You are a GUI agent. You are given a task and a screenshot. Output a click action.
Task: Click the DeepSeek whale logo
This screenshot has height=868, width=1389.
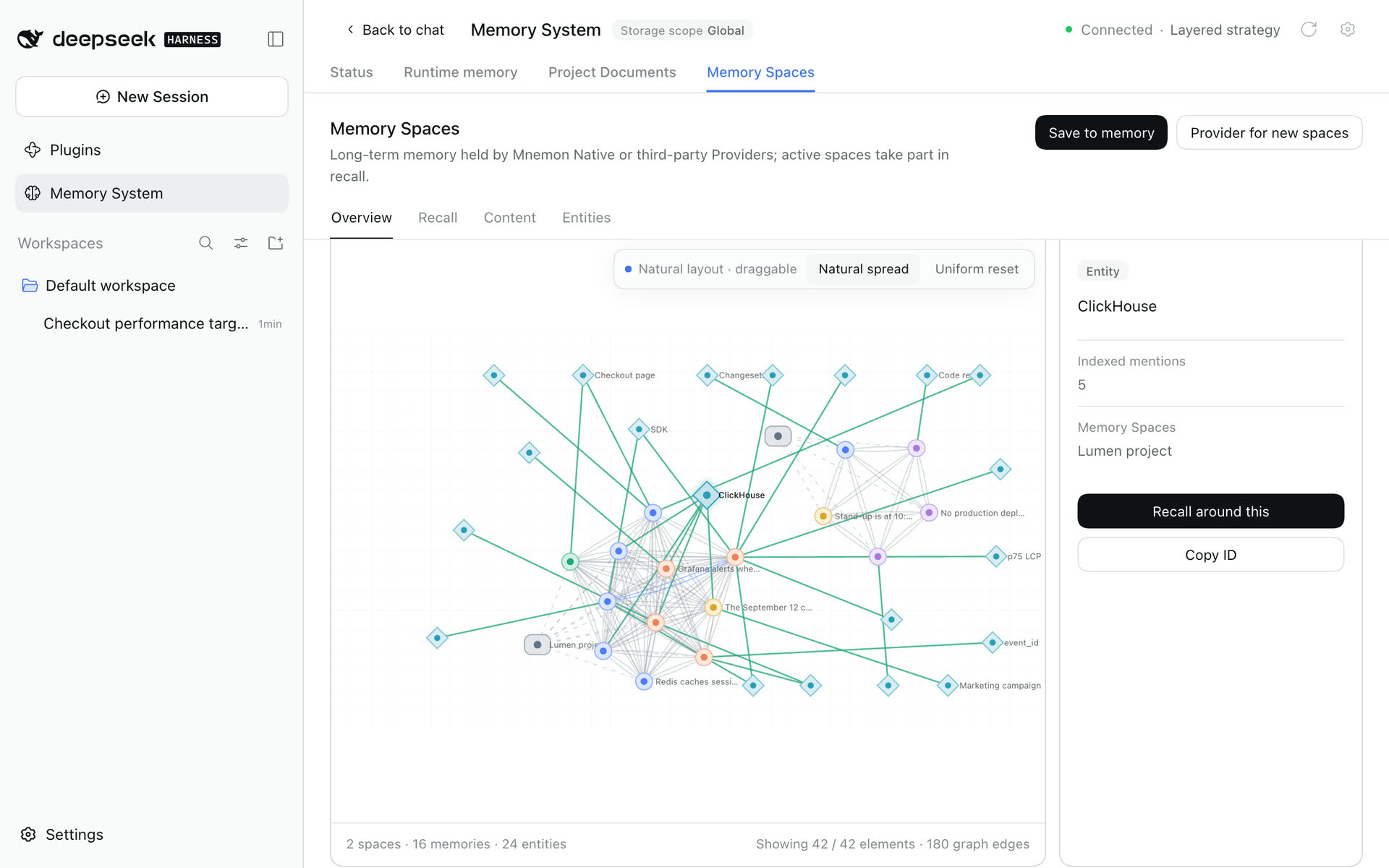(x=30, y=38)
